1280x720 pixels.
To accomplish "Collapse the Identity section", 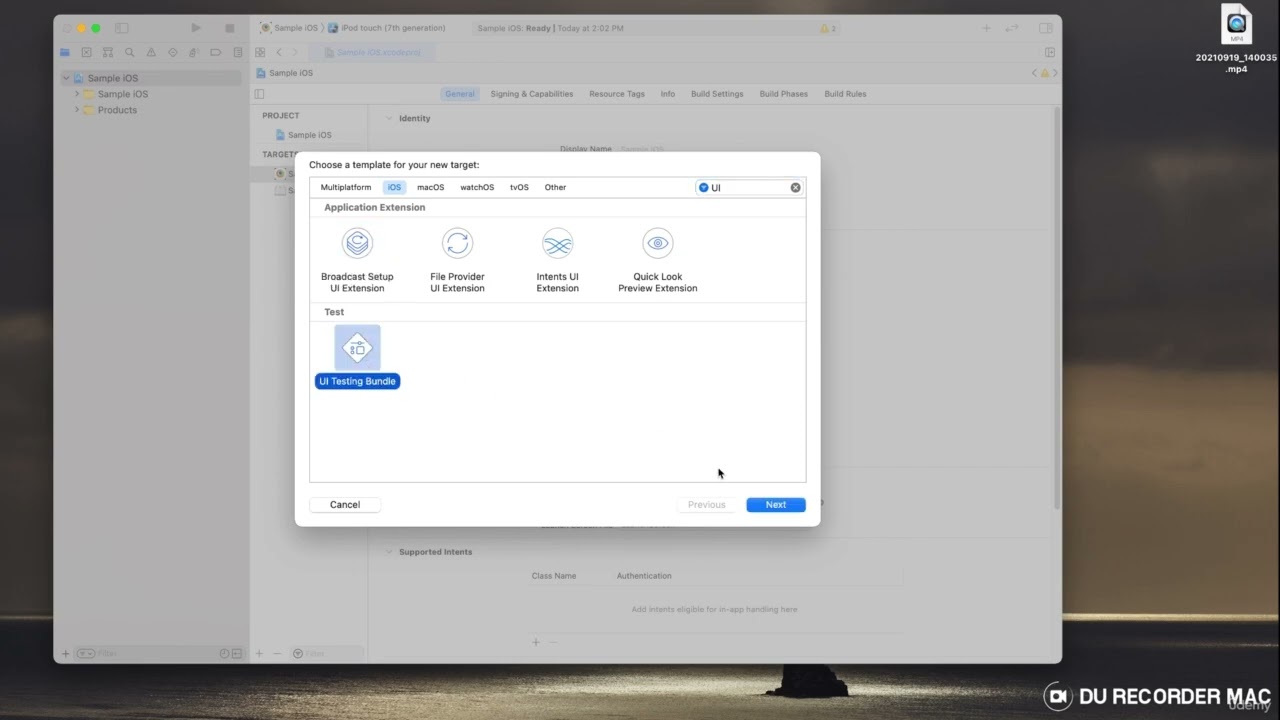I will coord(390,118).
